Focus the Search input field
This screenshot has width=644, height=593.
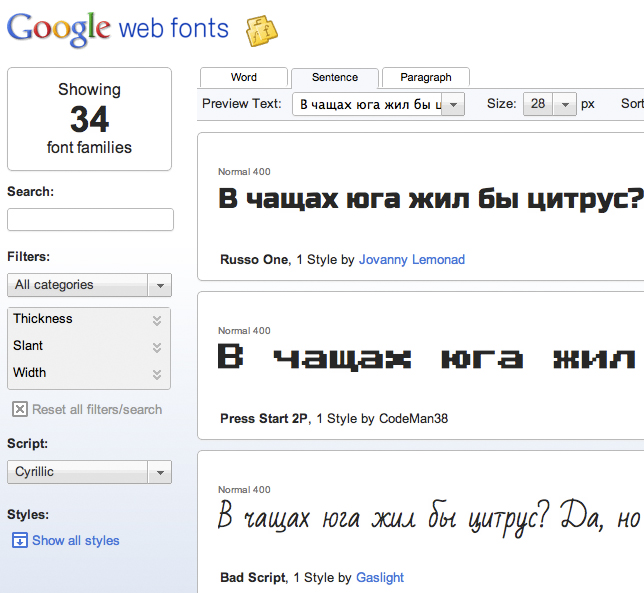(90, 220)
